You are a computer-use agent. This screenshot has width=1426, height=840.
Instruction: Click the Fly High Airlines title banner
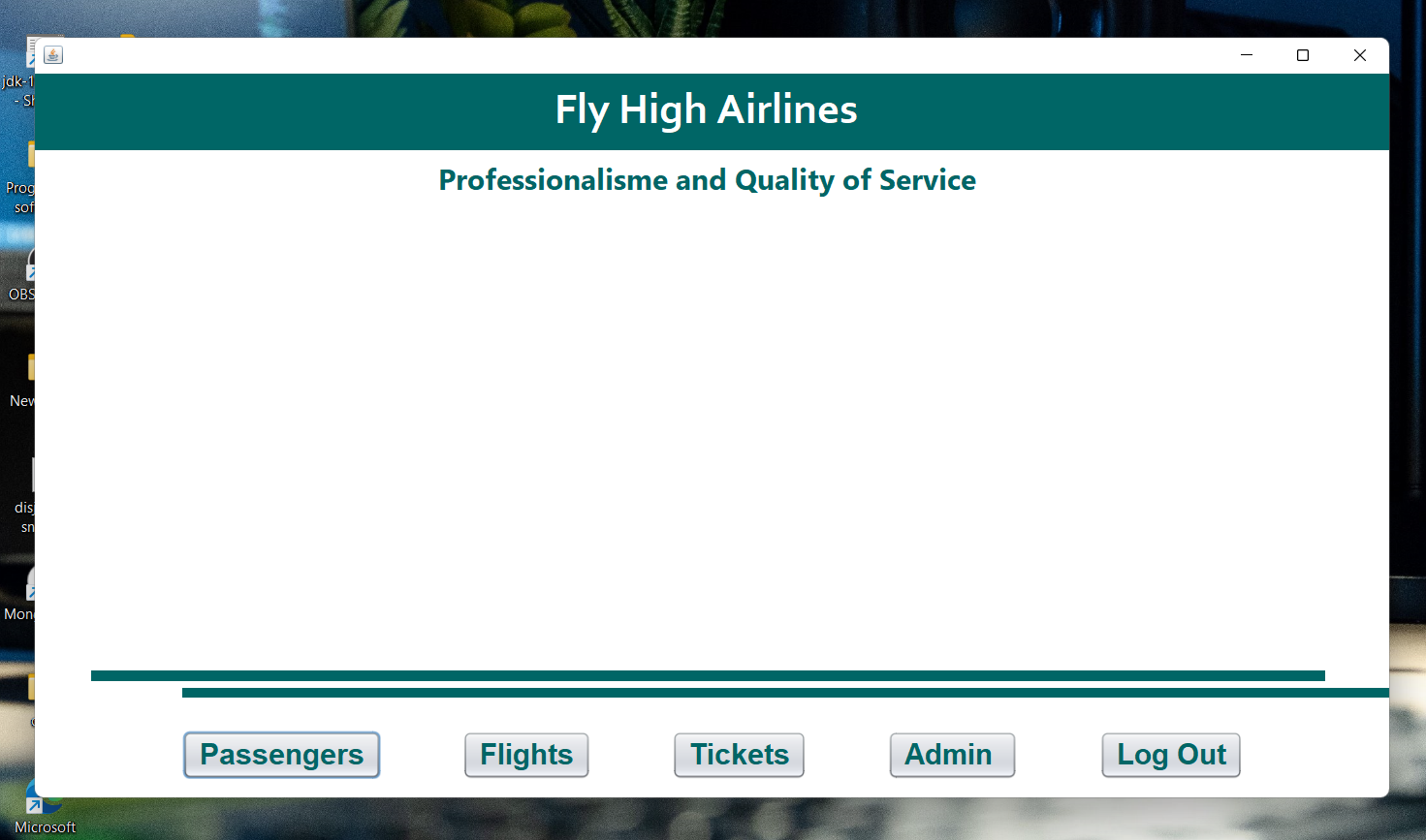click(706, 109)
